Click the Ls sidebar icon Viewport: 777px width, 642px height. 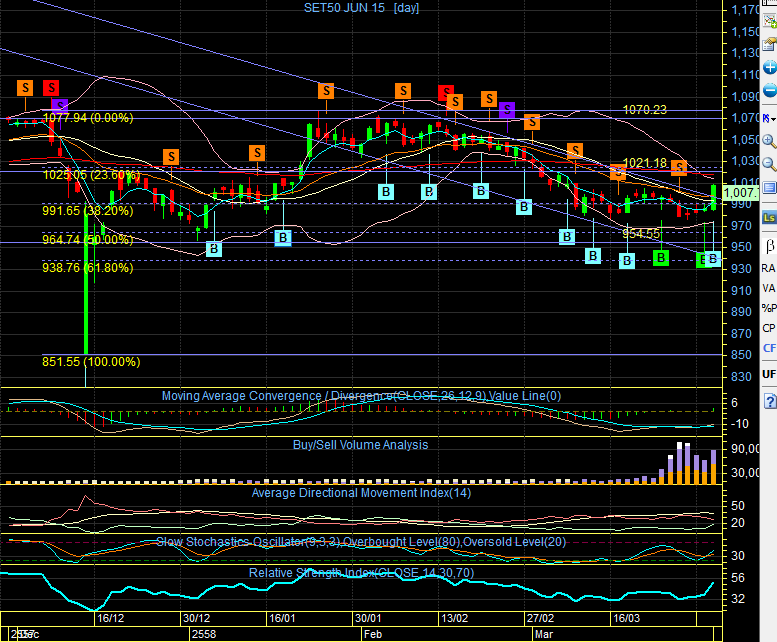[769, 217]
